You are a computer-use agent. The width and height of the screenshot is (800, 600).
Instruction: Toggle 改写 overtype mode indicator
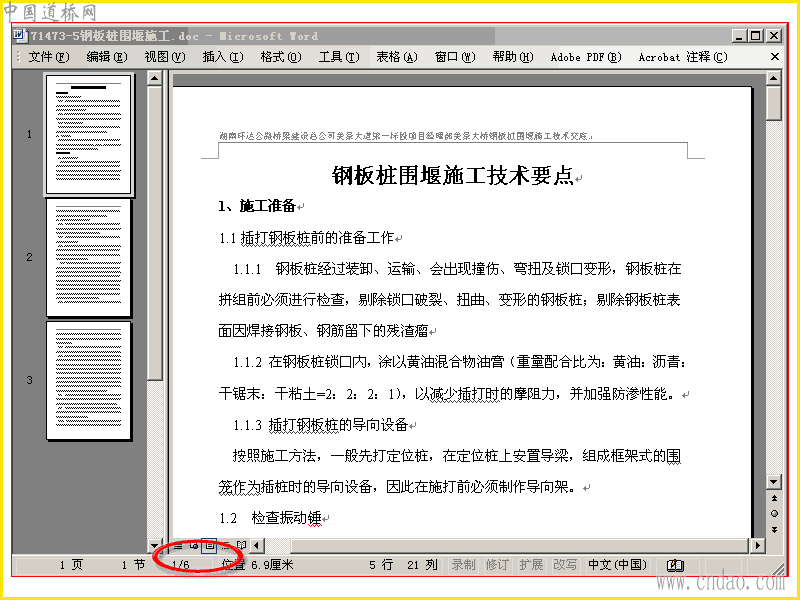click(x=565, y=565)
